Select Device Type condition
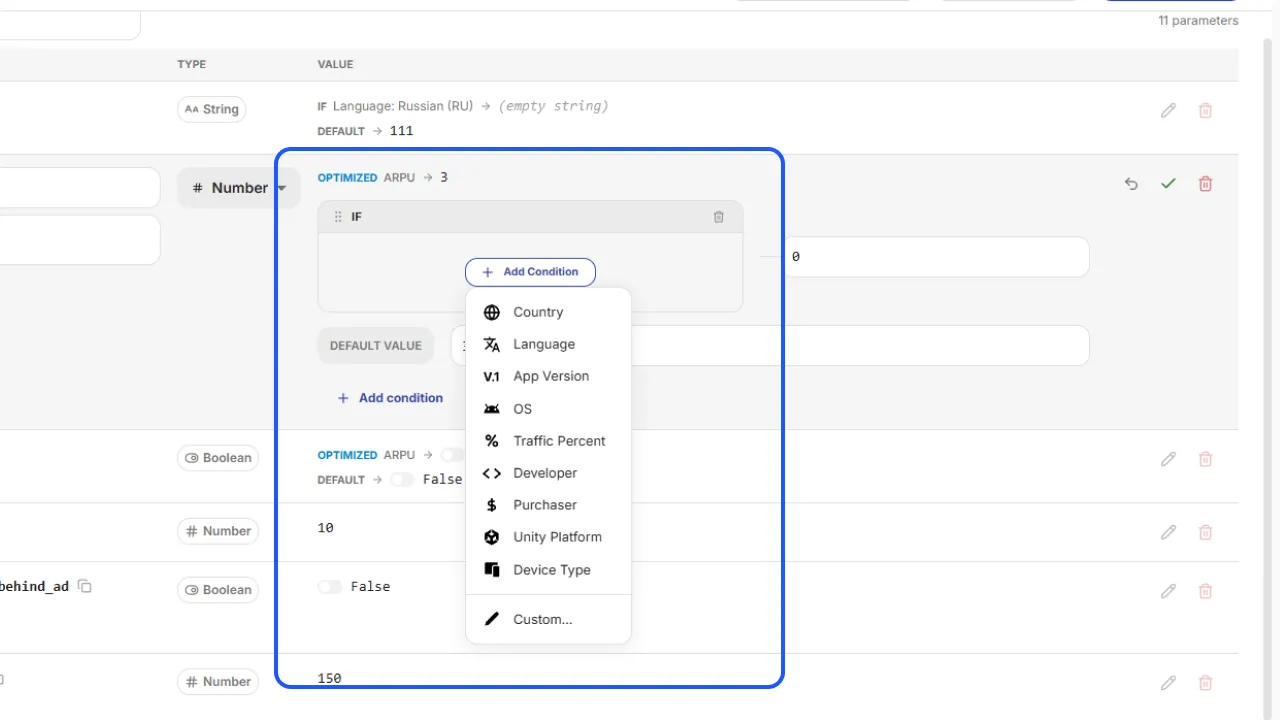Viewport: 1280px width, 720px height. [x=548, y=570]
